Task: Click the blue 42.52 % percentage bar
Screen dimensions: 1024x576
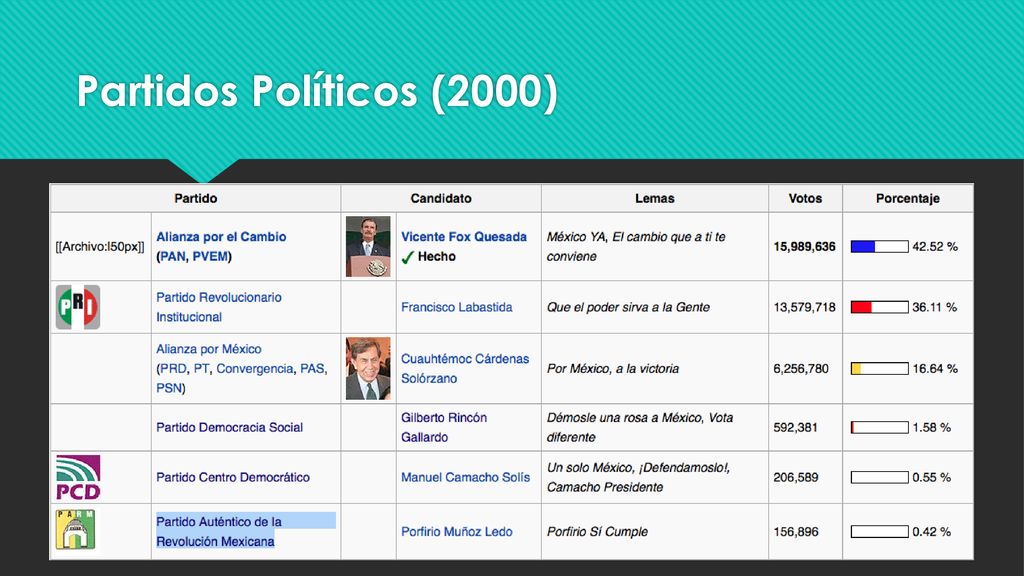Action: point(879,246)
